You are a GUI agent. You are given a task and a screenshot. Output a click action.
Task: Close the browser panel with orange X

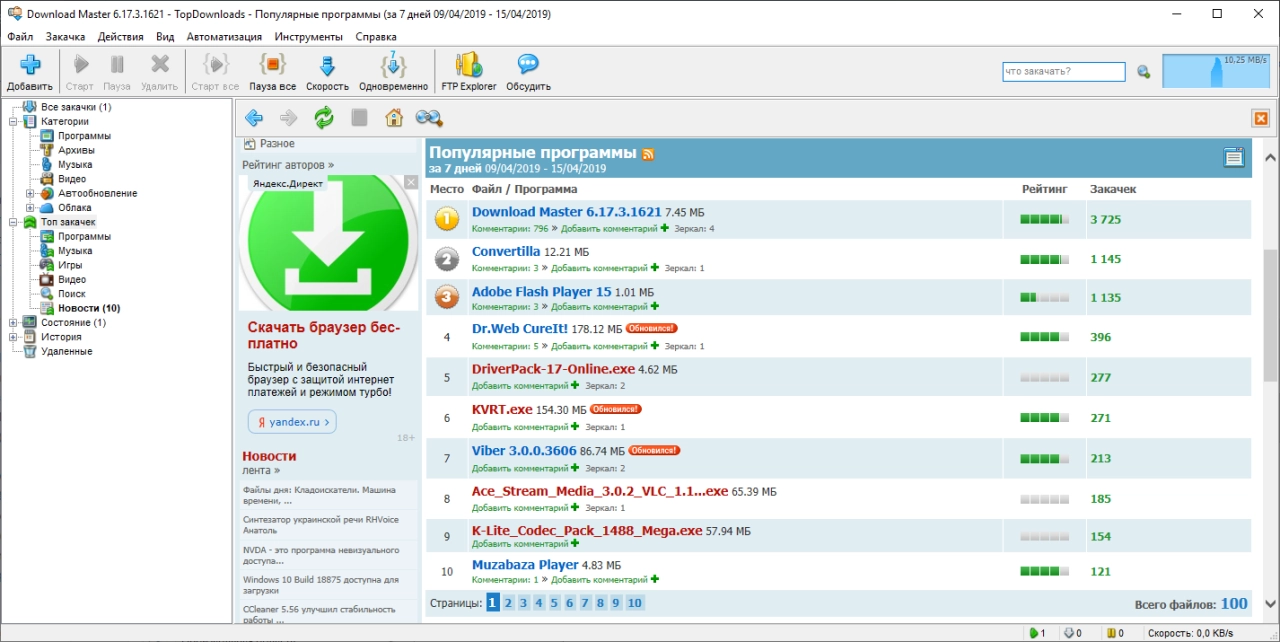(x=1260, y=118)
